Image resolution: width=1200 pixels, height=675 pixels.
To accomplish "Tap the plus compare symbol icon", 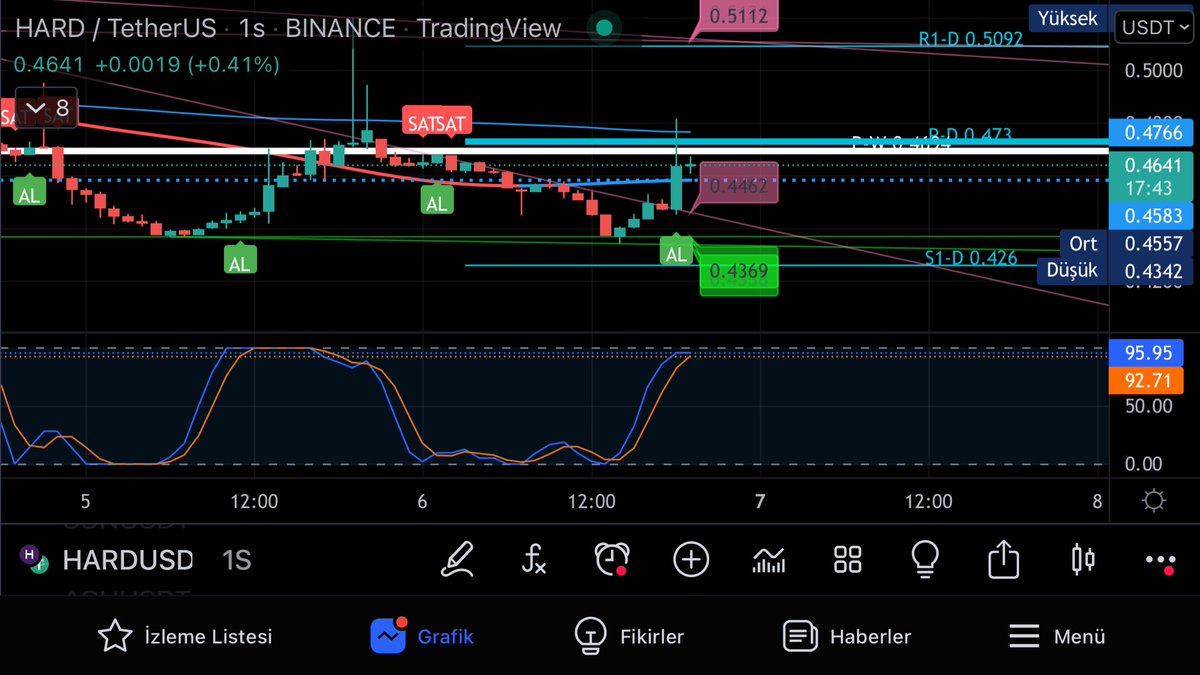I will [x=691, y=559].
